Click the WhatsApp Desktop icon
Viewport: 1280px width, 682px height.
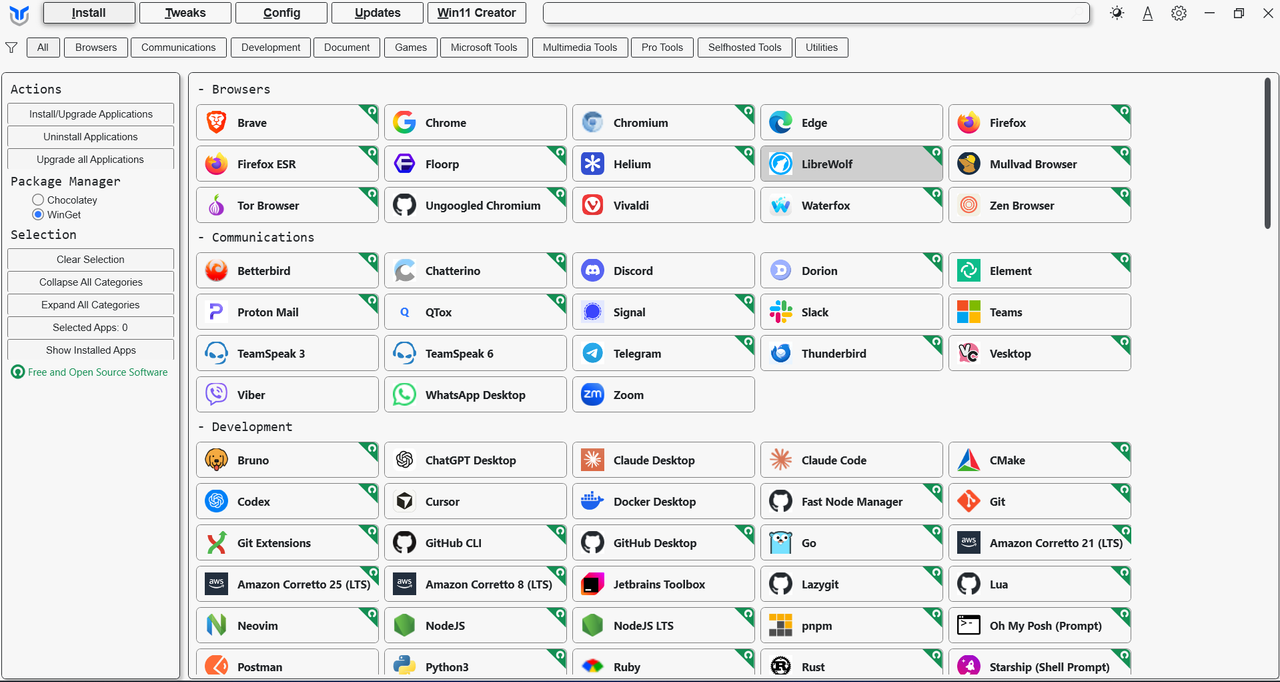(x=404, y=395)
